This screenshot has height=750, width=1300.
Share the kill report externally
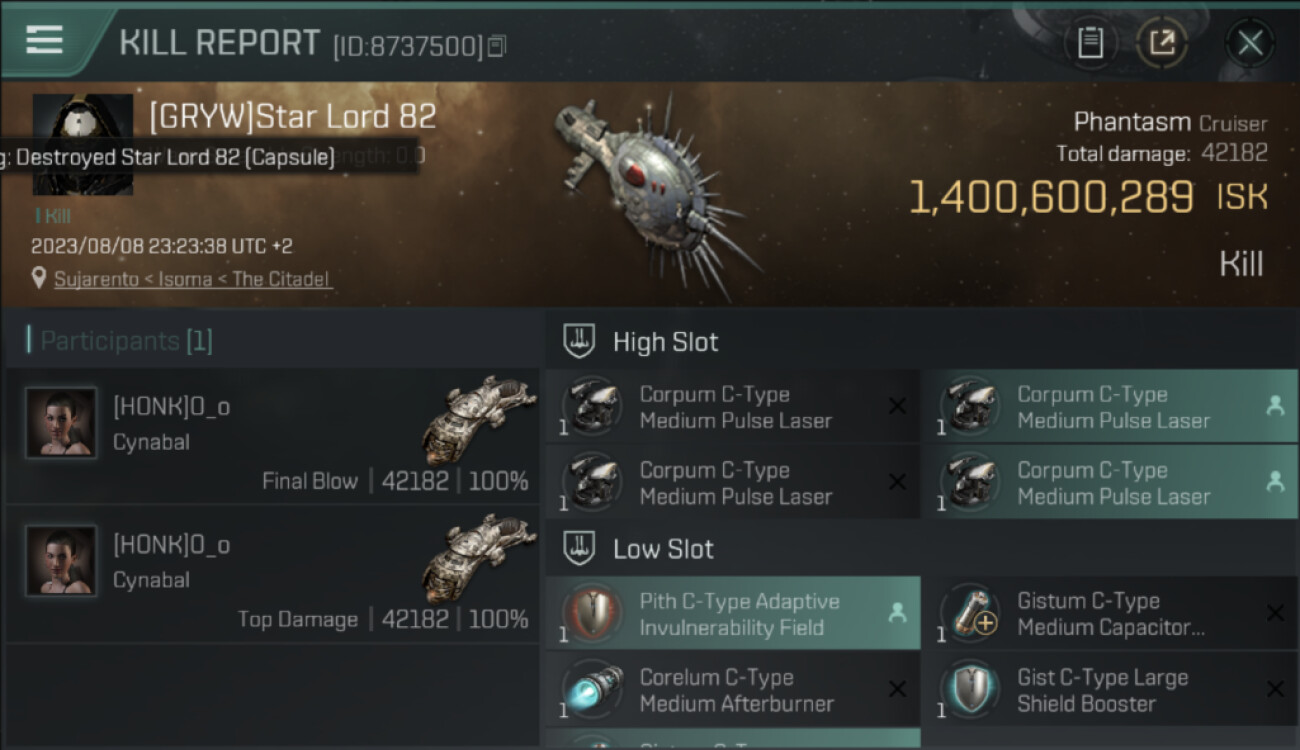1162,43
